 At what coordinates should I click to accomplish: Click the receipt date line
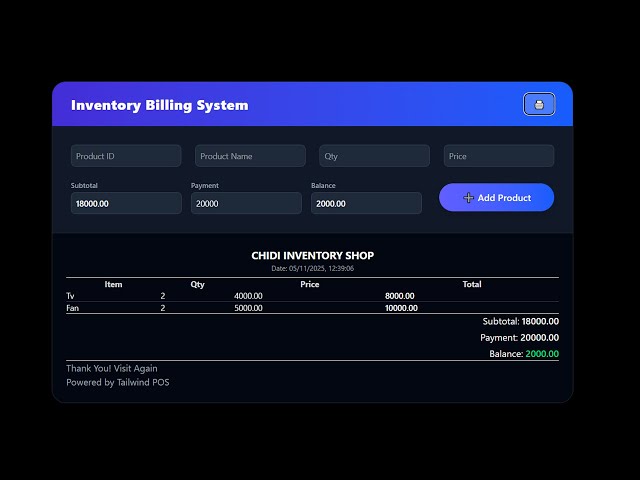click(x=312, y=268)
